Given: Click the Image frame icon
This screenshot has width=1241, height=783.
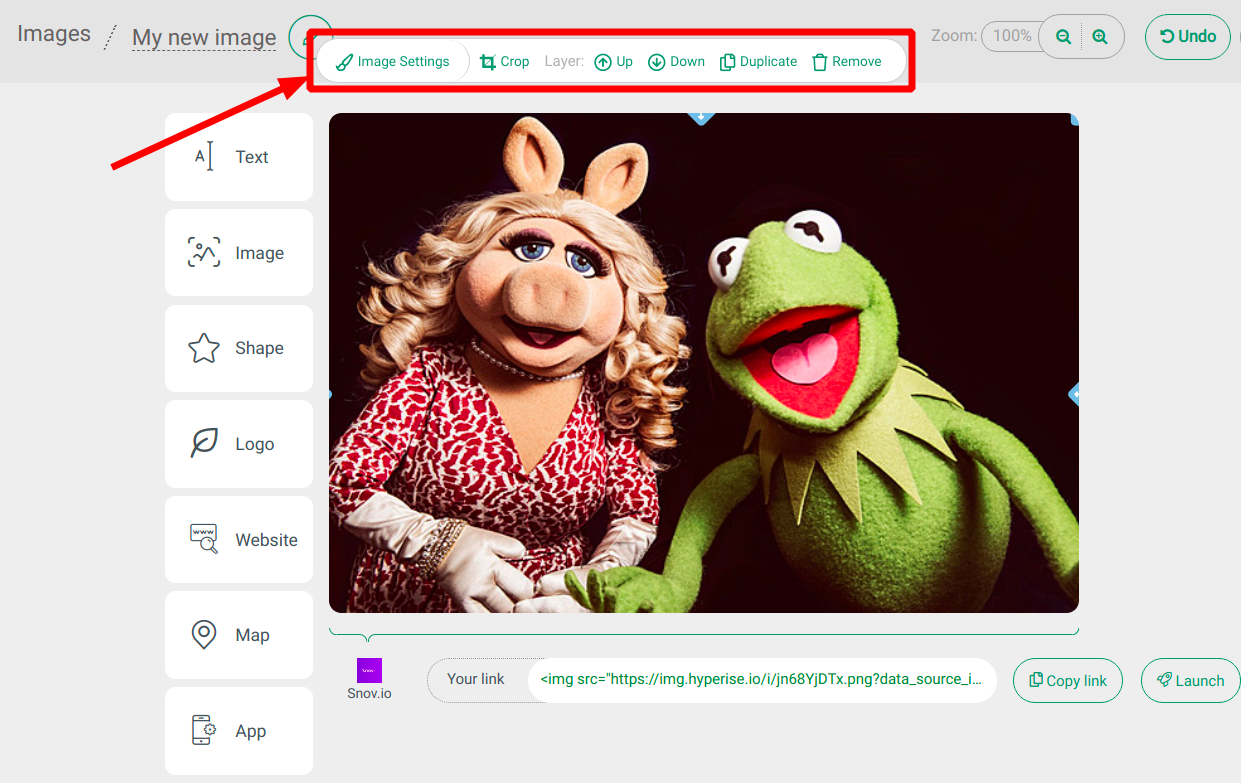Looking at the screenshot, I should click(204, 253).
